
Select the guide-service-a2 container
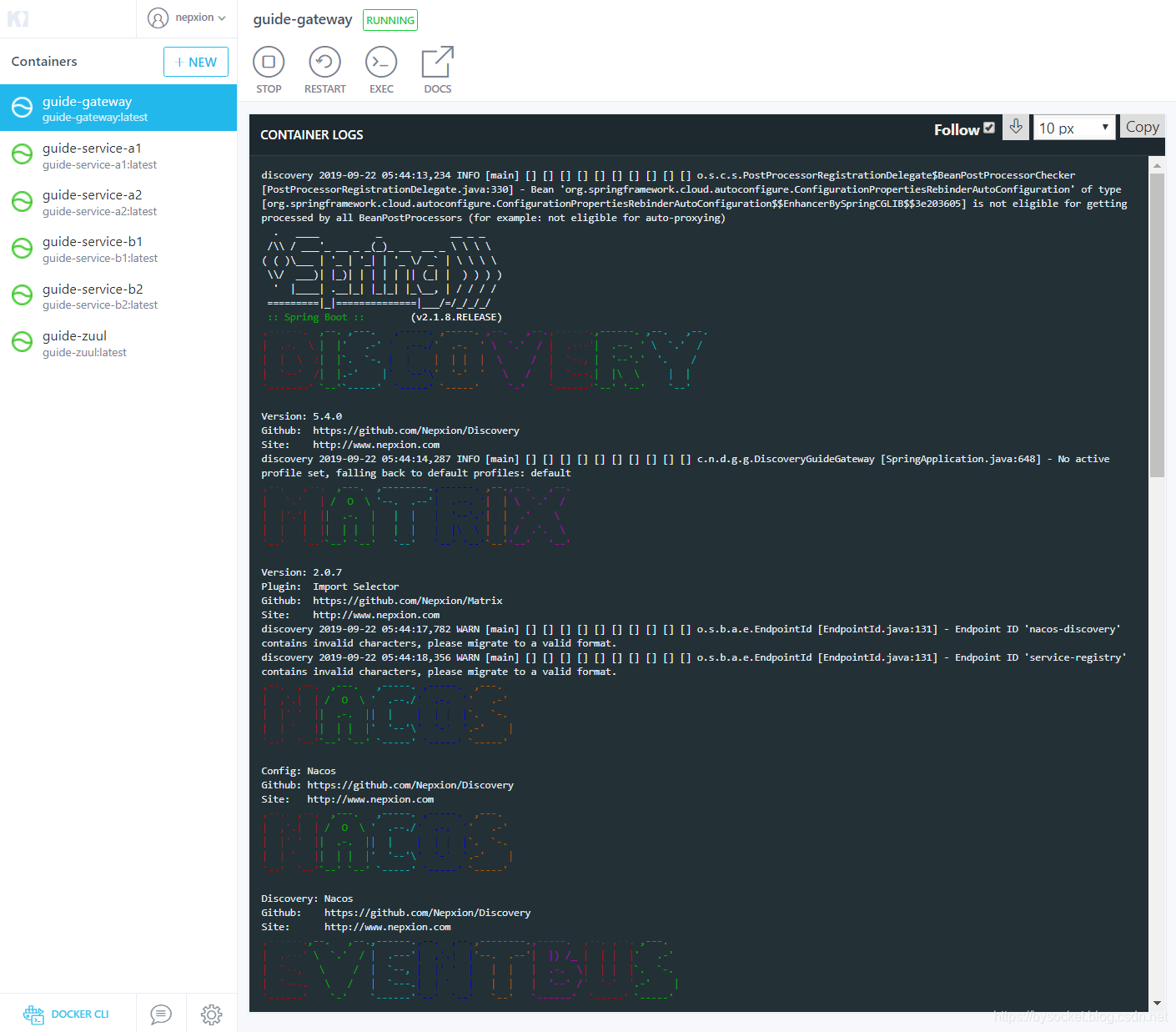pyautogui.click(x=118, y=202)
